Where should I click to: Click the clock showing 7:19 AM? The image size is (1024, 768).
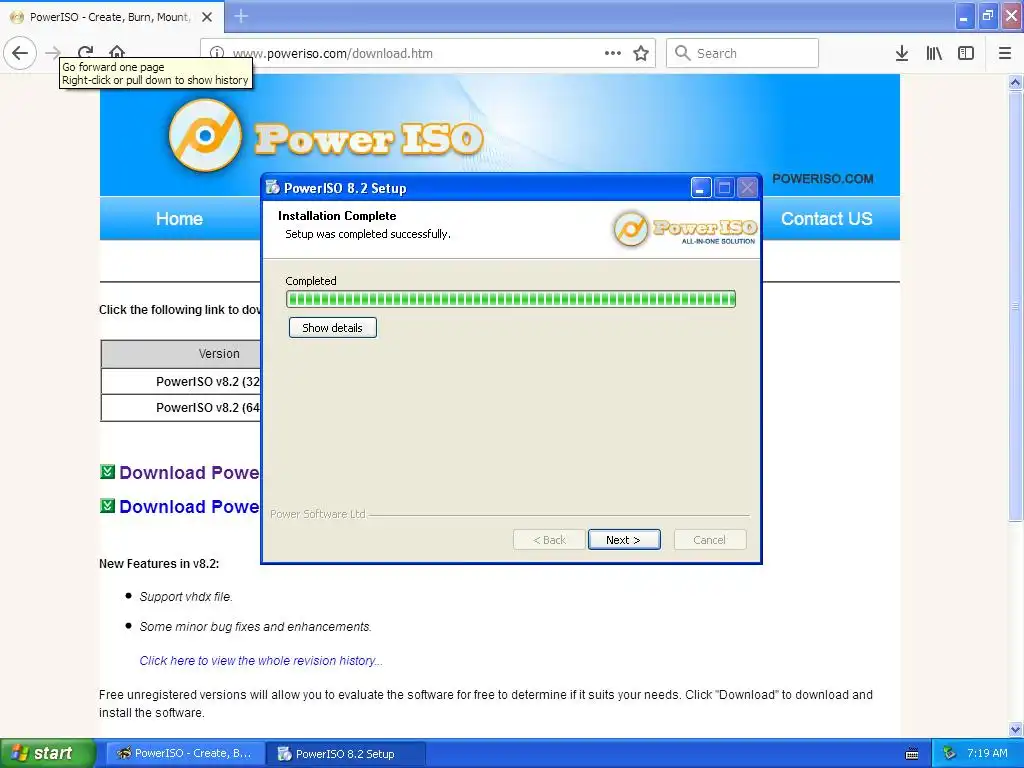987,753
